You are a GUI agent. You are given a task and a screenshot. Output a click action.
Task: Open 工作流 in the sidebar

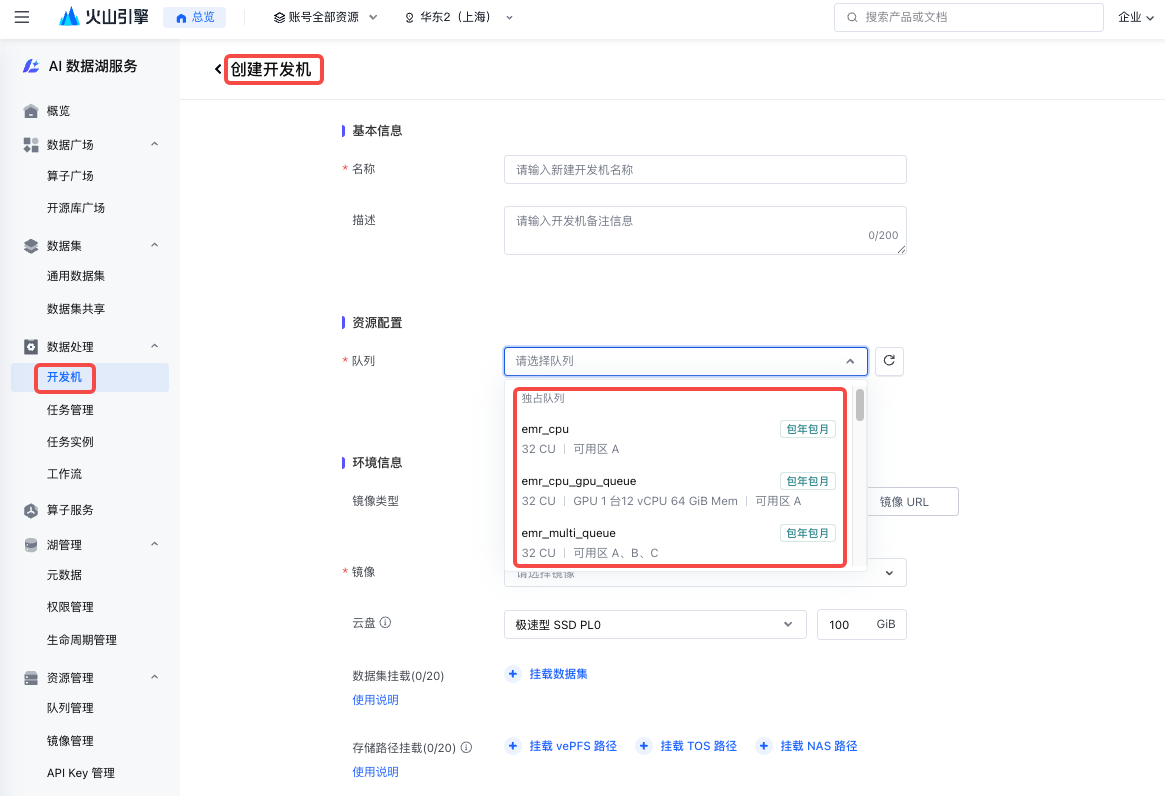click(x=64, y=474)
